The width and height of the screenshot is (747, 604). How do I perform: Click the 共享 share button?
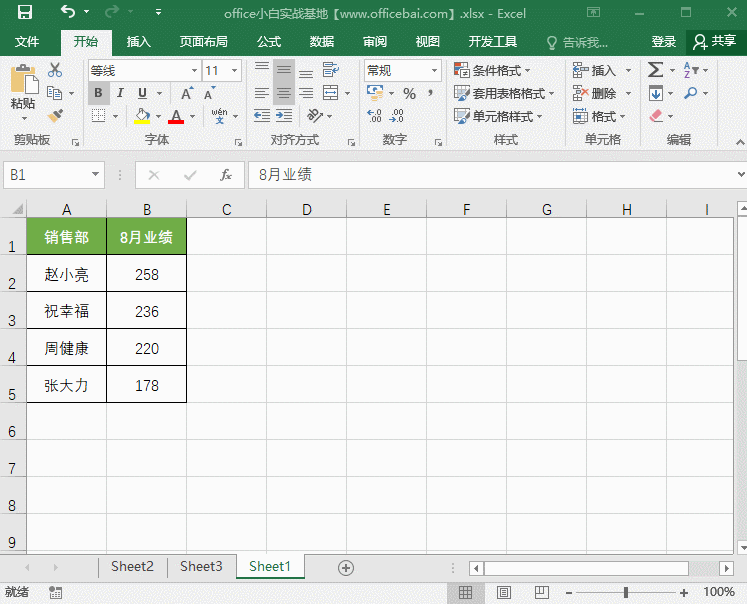pyautogui.click(x=715, y=42)
